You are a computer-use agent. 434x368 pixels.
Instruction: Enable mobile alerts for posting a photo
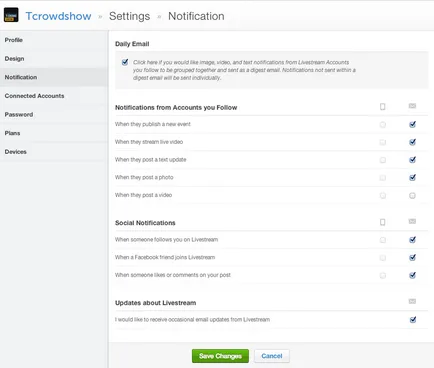click(383, 178)
